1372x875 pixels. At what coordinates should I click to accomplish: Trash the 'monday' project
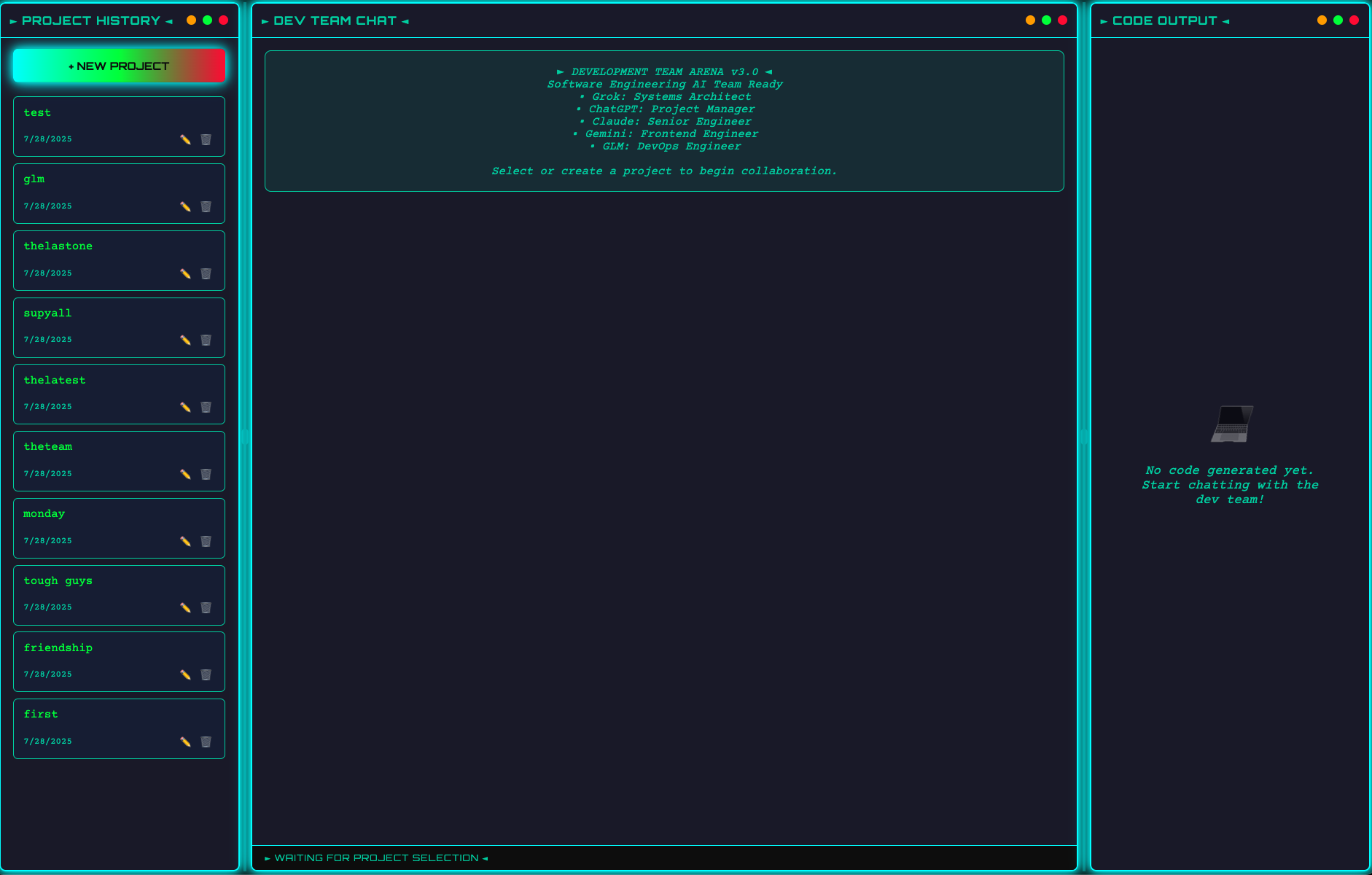coord(206,541)
